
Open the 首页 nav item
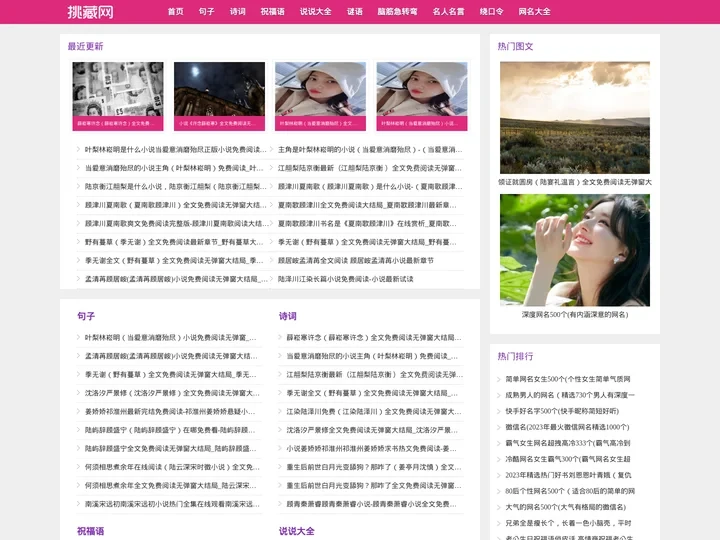pyautogui.click(x=175, y=11)
